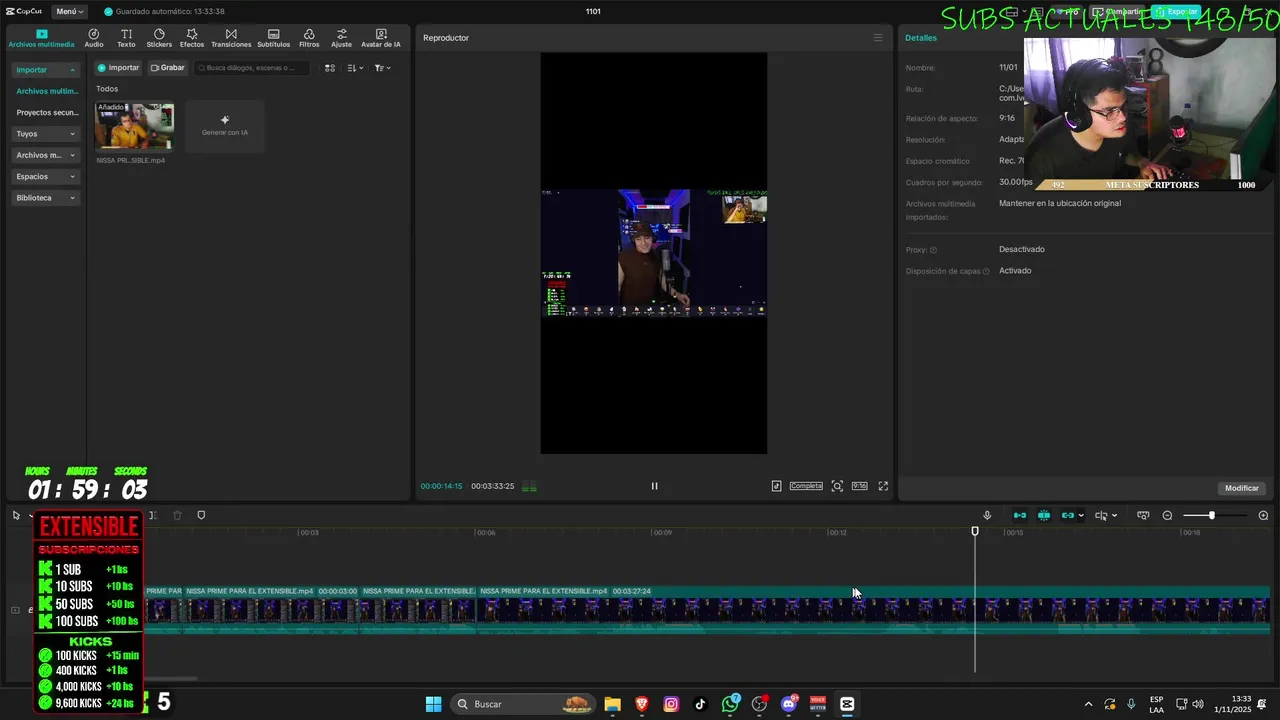Open the 9:16 aspect ratio button
Screen dimensions: 1280x720
coord(859,486)
